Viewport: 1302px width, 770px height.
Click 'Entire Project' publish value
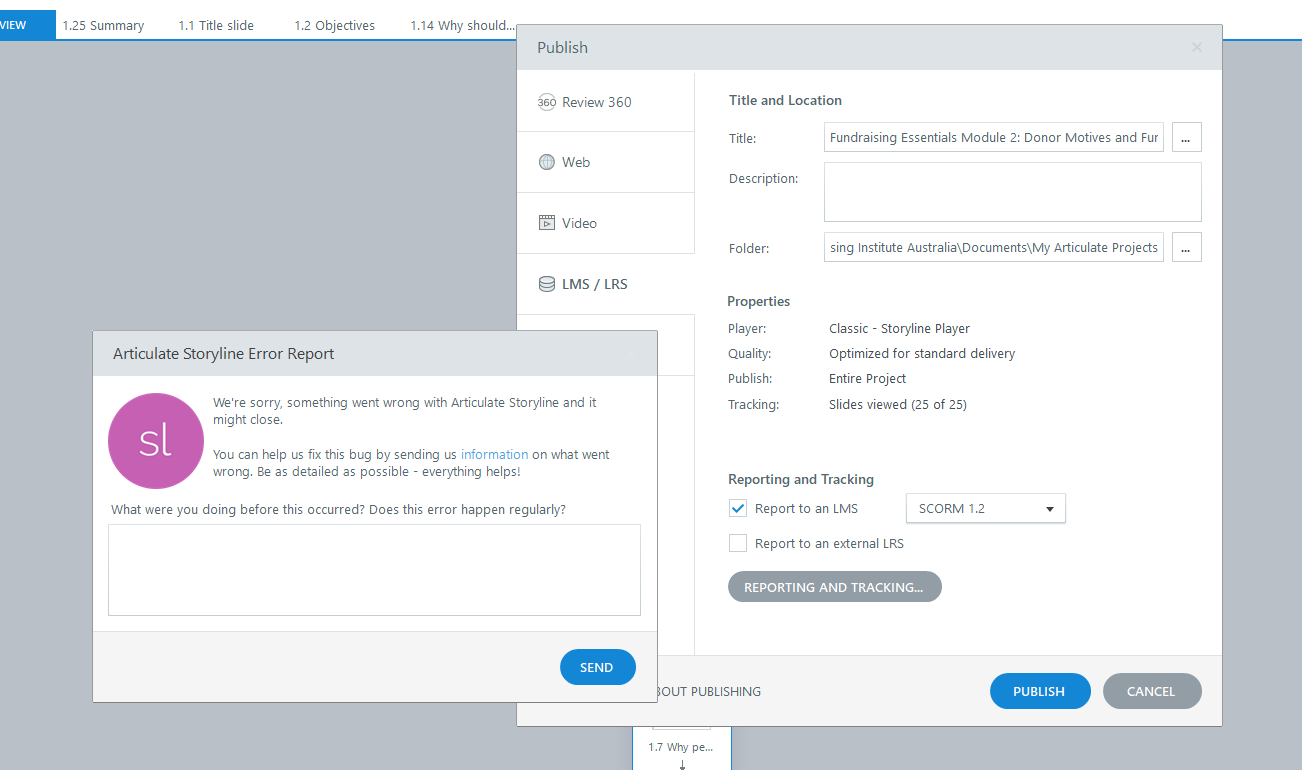click(x=867, y=379)
